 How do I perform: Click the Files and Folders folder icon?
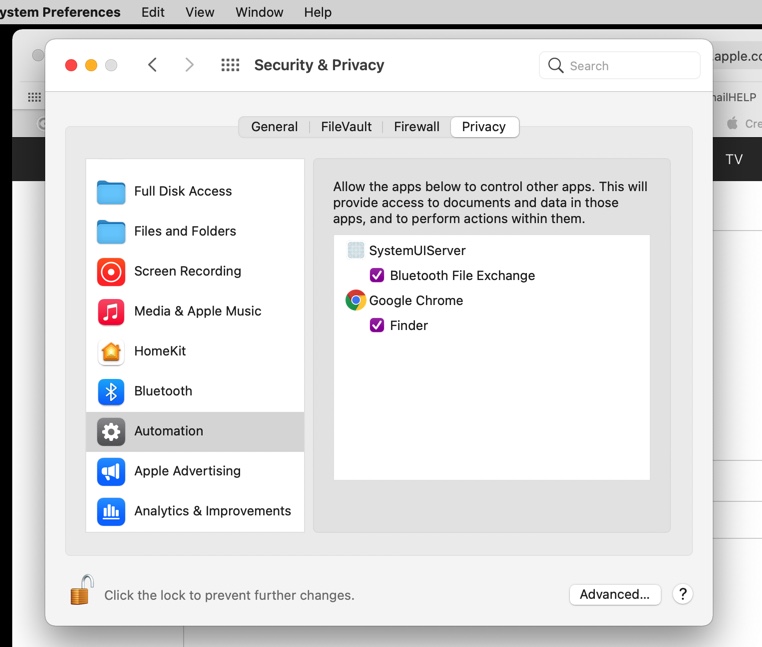pos(111,231)
